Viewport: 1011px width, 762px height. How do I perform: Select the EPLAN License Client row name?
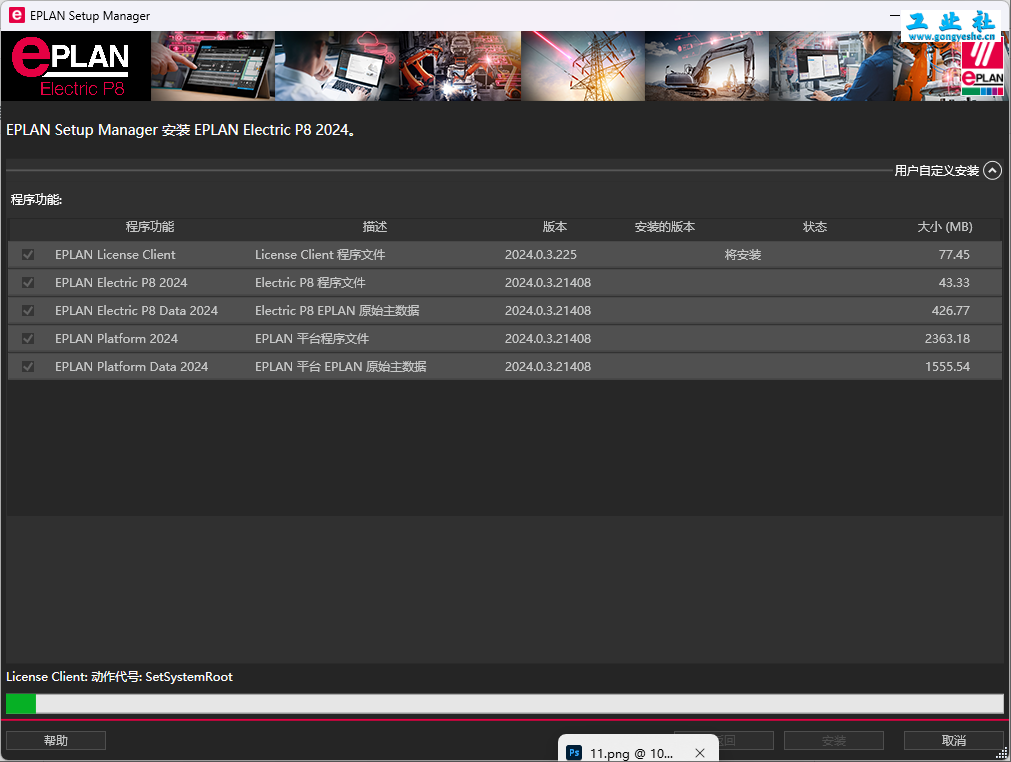[x=115, y=255]
